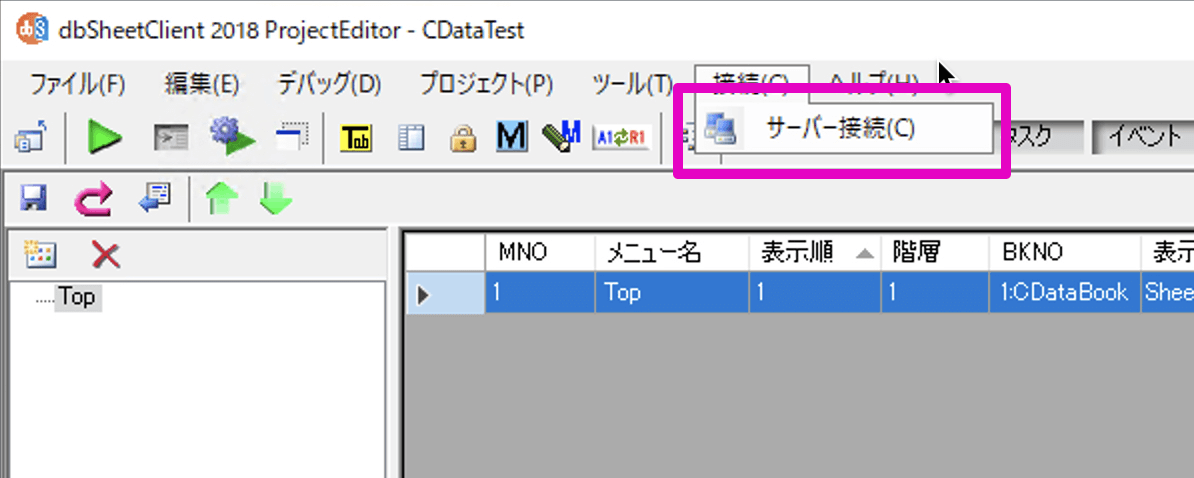Screen dimensions: 1194x478
Task: Click the A1 R1 reference style icon
Action: tap(622, 139)
